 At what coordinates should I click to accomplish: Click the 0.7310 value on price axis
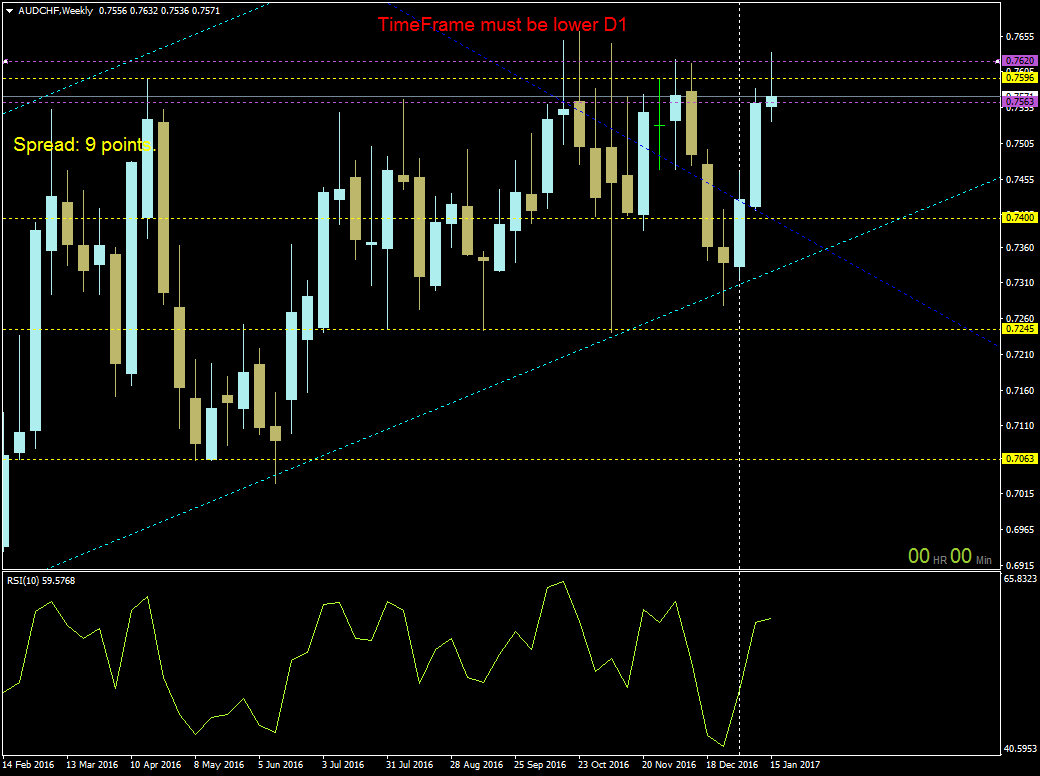tap(1020, 283)
